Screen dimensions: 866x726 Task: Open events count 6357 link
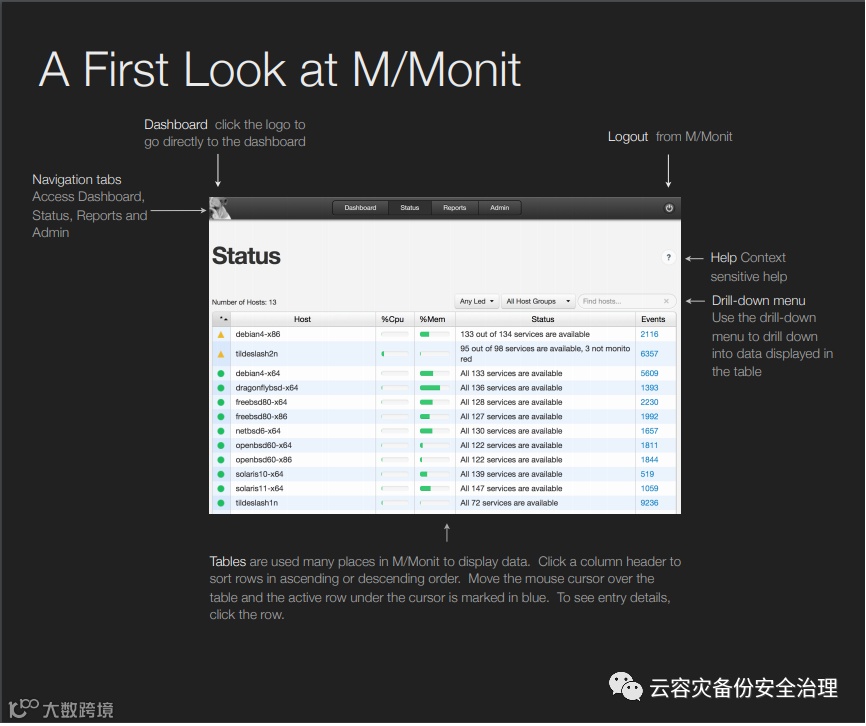click(649, 354)
